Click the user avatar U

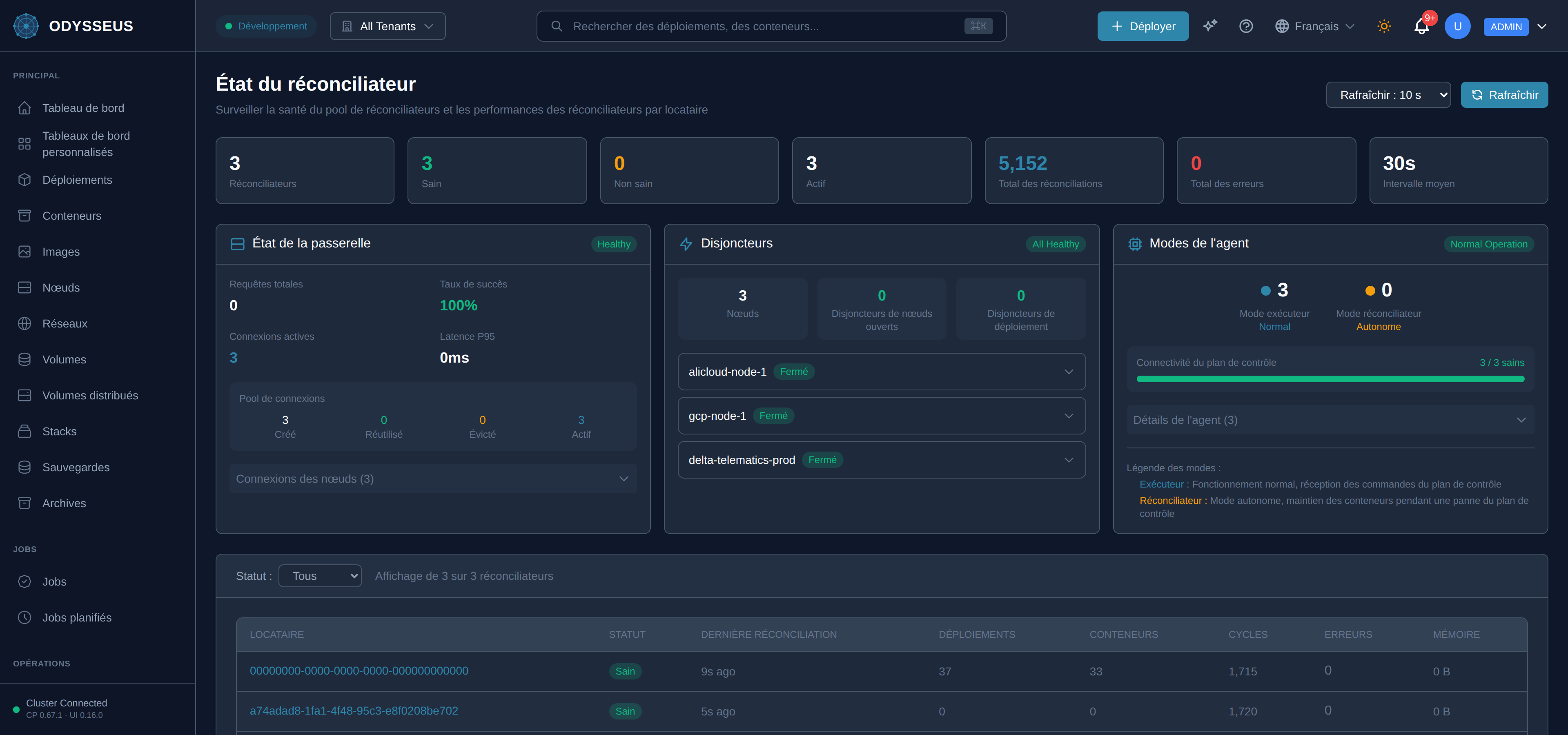pyautogui.click(x=1457, y=26)
